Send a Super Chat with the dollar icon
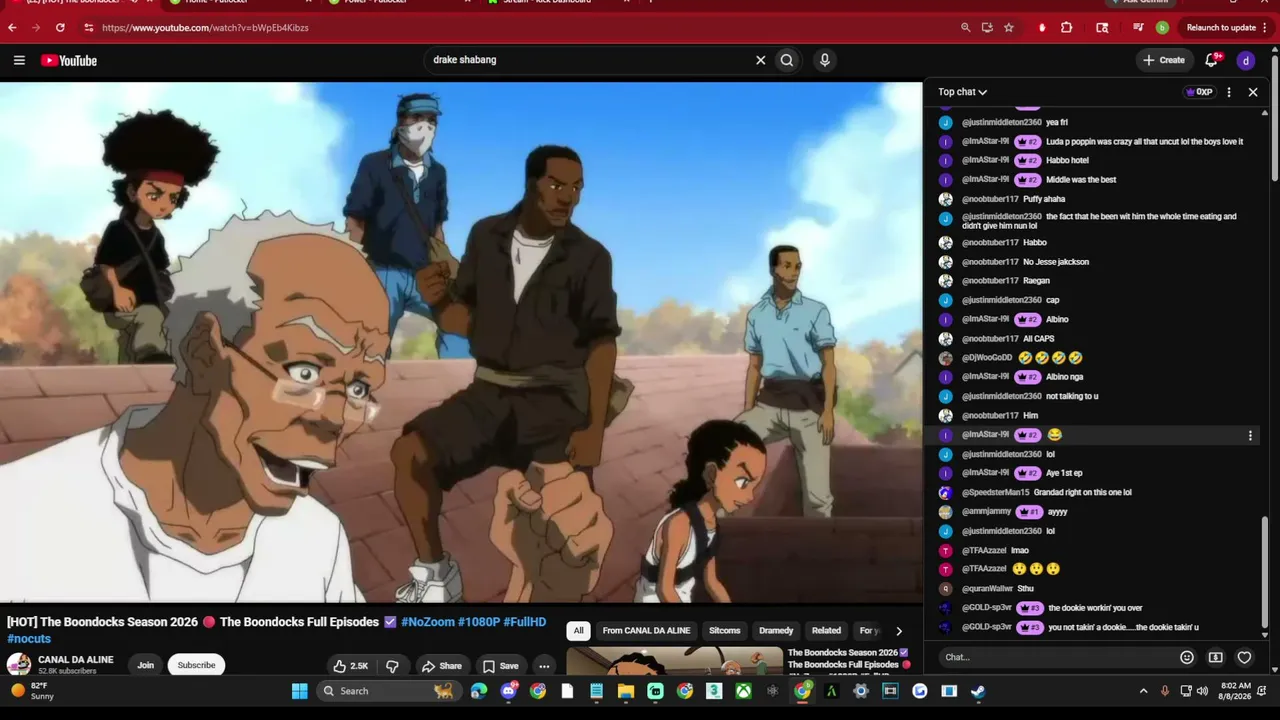This screenshot has height=720, width=1280. tap(1215, 657)
